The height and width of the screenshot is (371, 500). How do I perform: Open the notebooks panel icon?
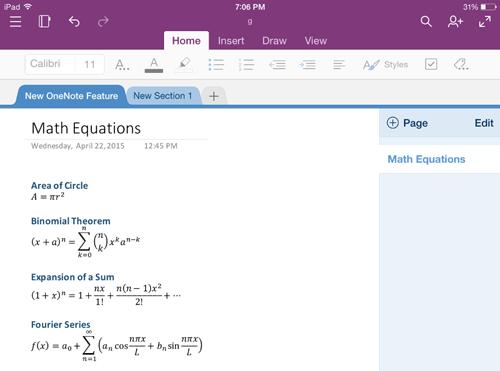pyautogui.click(x=44, y=22)
